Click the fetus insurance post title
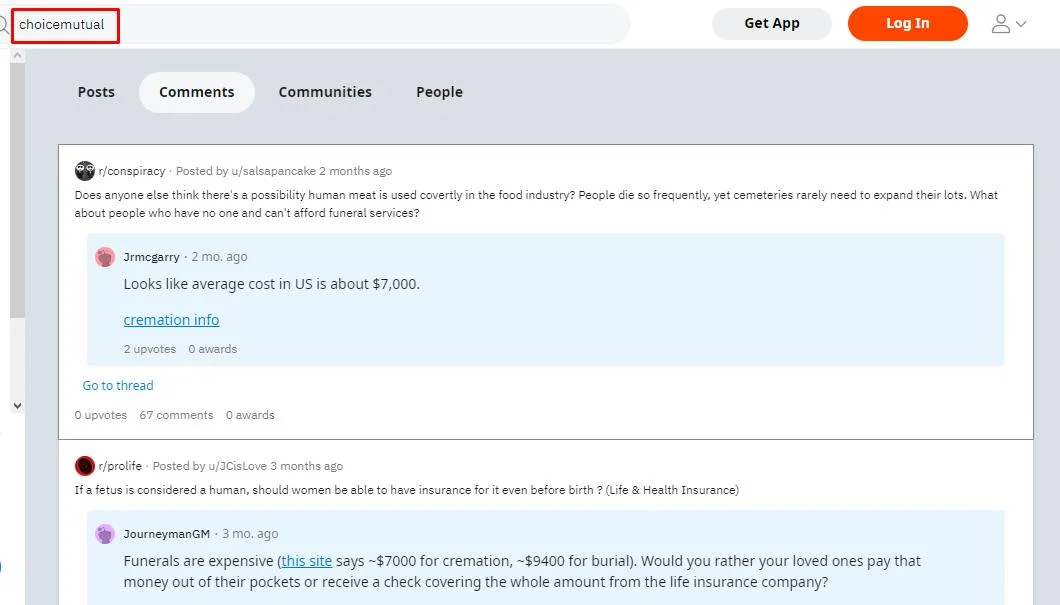The height and width of the screenshot is (605, 1060). [x=407, y=490]
